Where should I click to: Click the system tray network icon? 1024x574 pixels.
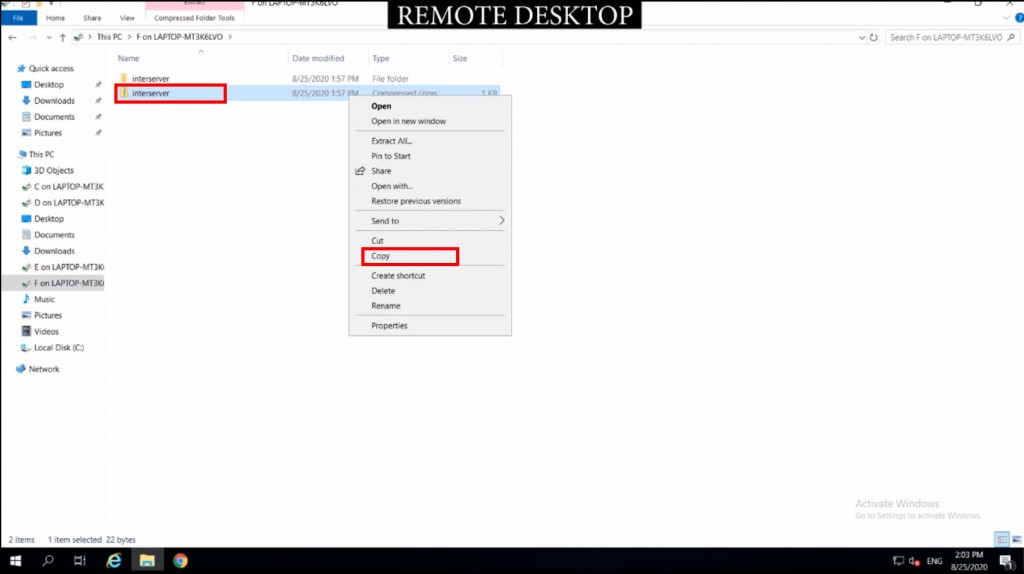tap(899, 561)
